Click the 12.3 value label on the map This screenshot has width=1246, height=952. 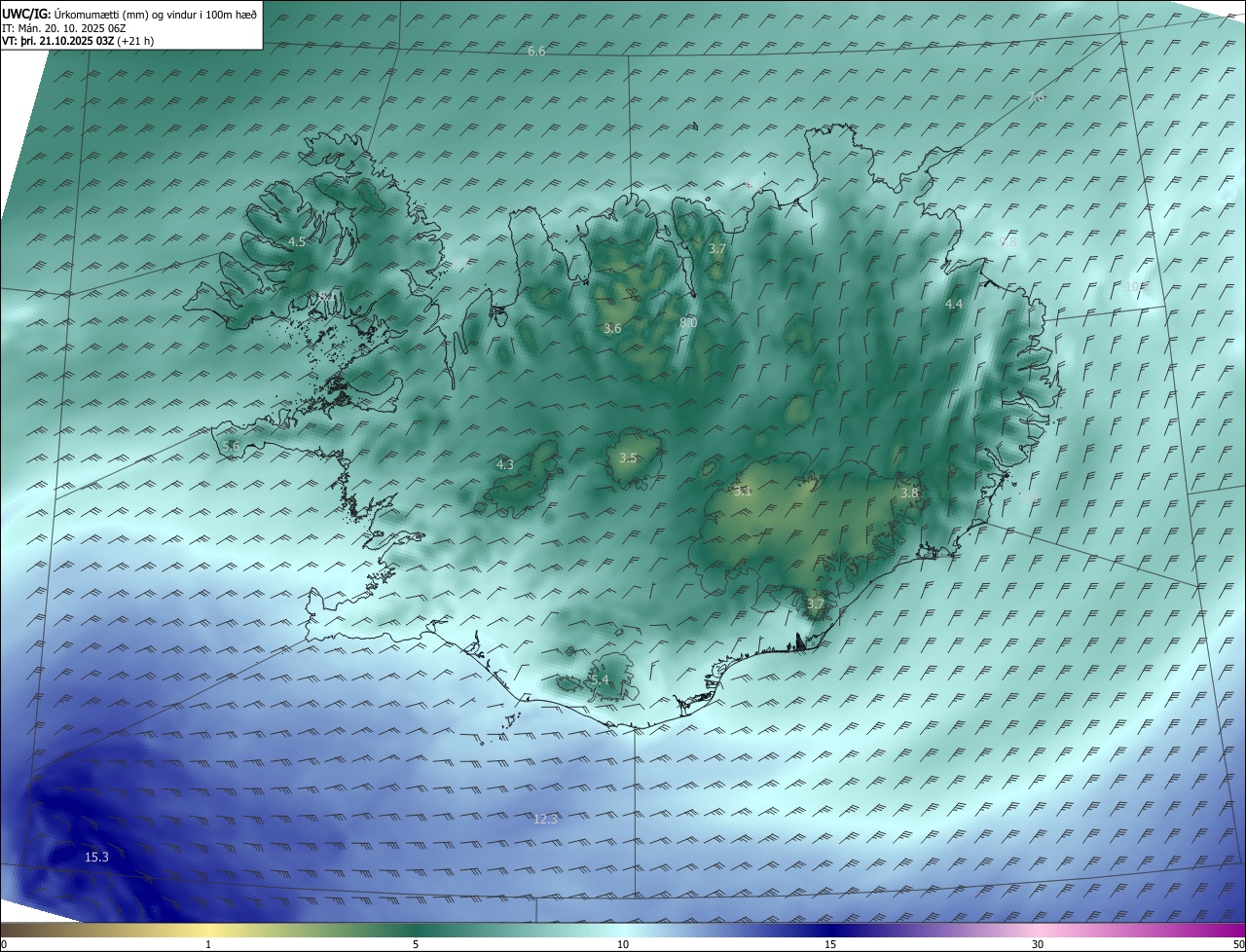tap(545, 820)
